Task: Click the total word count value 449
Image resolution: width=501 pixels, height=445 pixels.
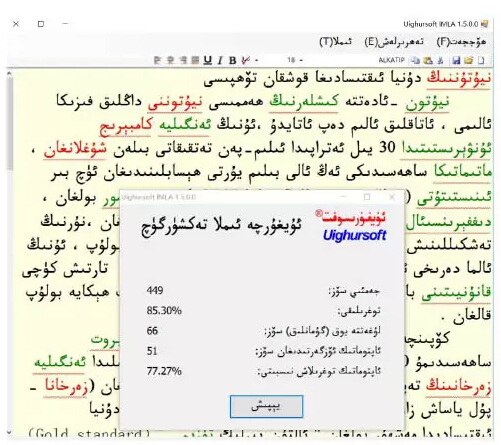Action: pyautogui.click(x=155, y=290)
